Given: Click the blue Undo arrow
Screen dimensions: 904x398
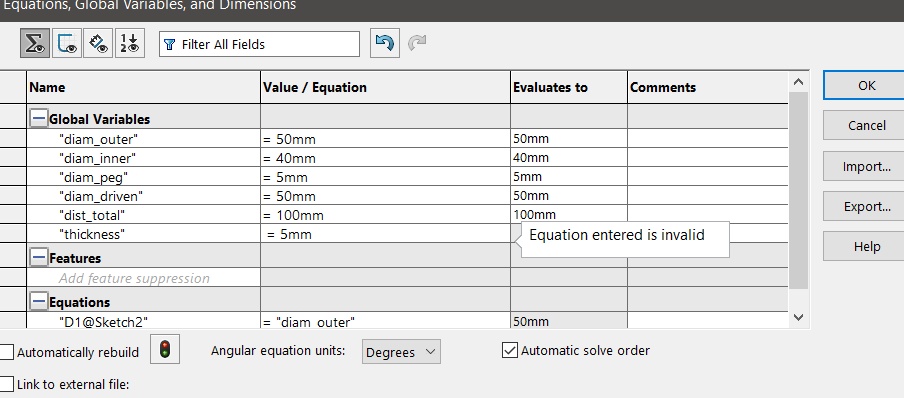Looking at the screenshot, I should pos(385,43).
